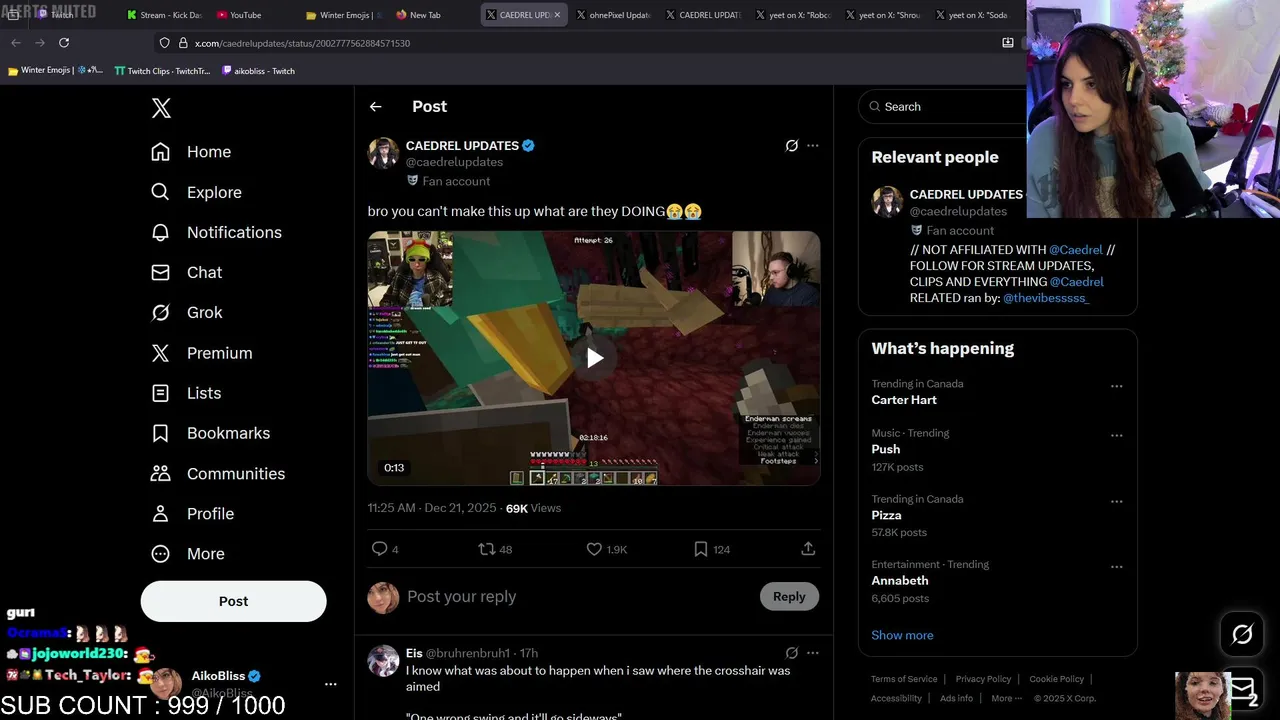Open more options for Push trend
The width and height of the screenshot is (1280, 720).
point(1116,436)
